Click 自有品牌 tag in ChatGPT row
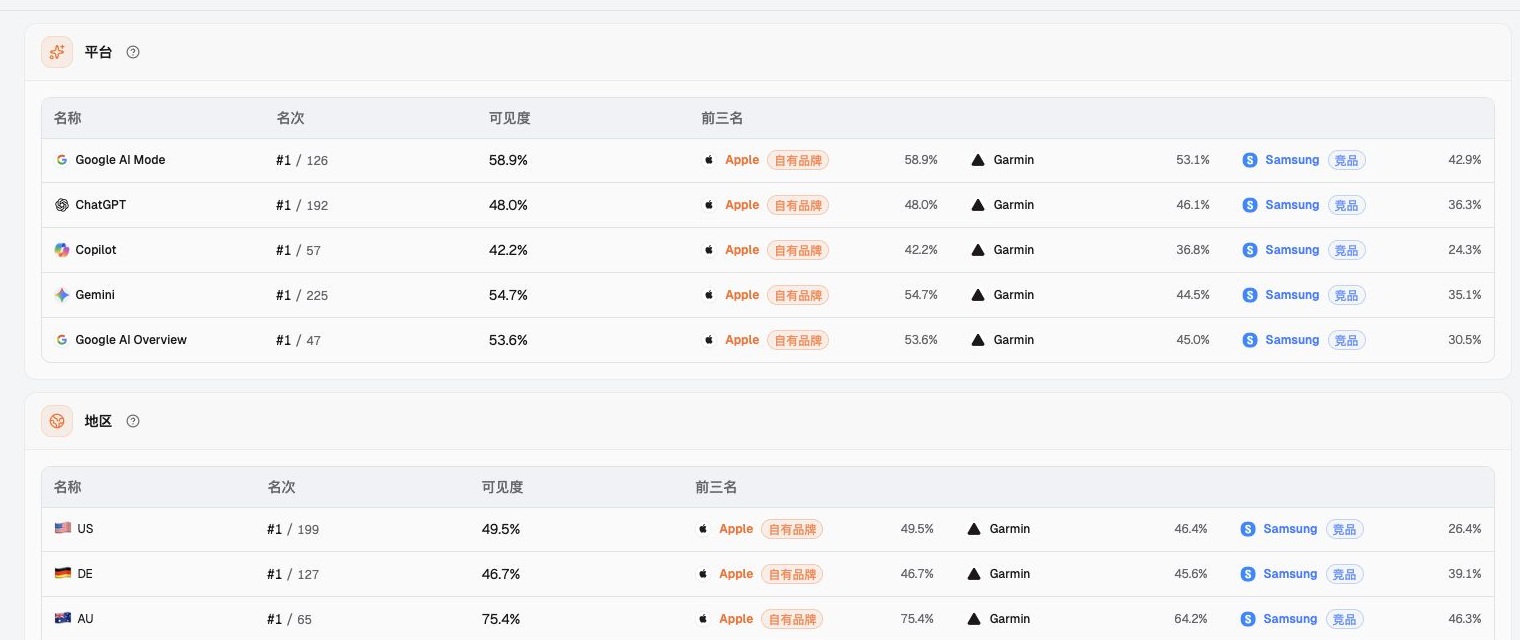The width and height of the screenshot is (1520, 640). [798, 205]
